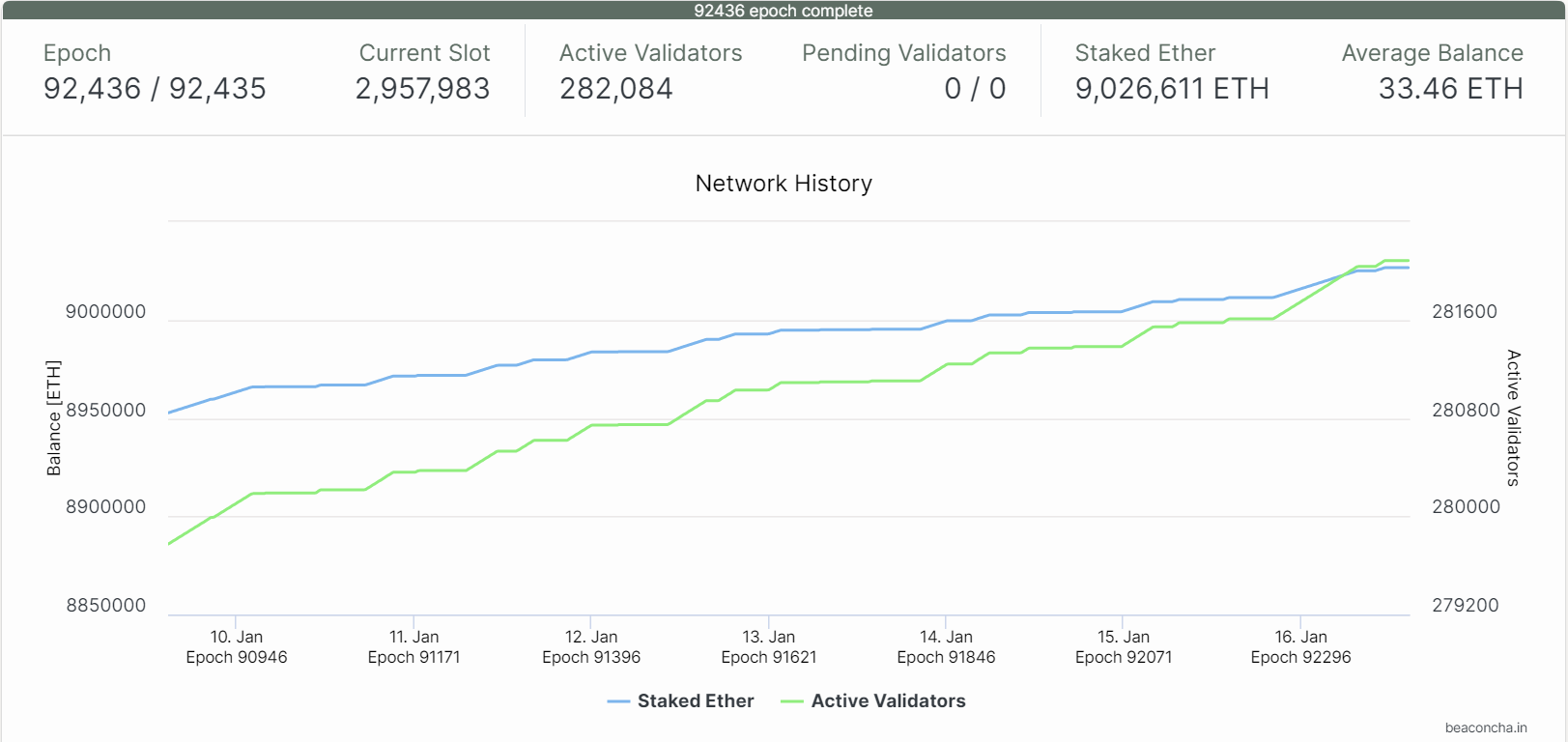Click the Balance [ETH] y-axis title
The height and width of the screenshot is (742, 1568).
(54, 417)
